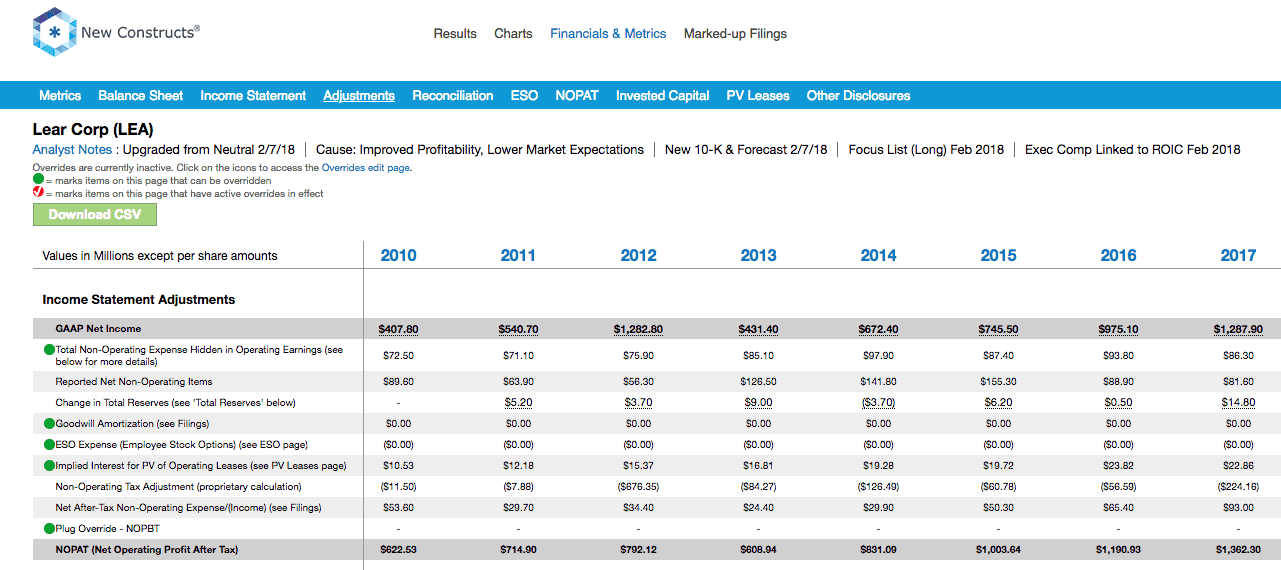Image resolution: width=1281 pixels, height=570 pixels.
Task: Click 2014 Change in Total Reserves ($3.70)
Action: [878, 403]
